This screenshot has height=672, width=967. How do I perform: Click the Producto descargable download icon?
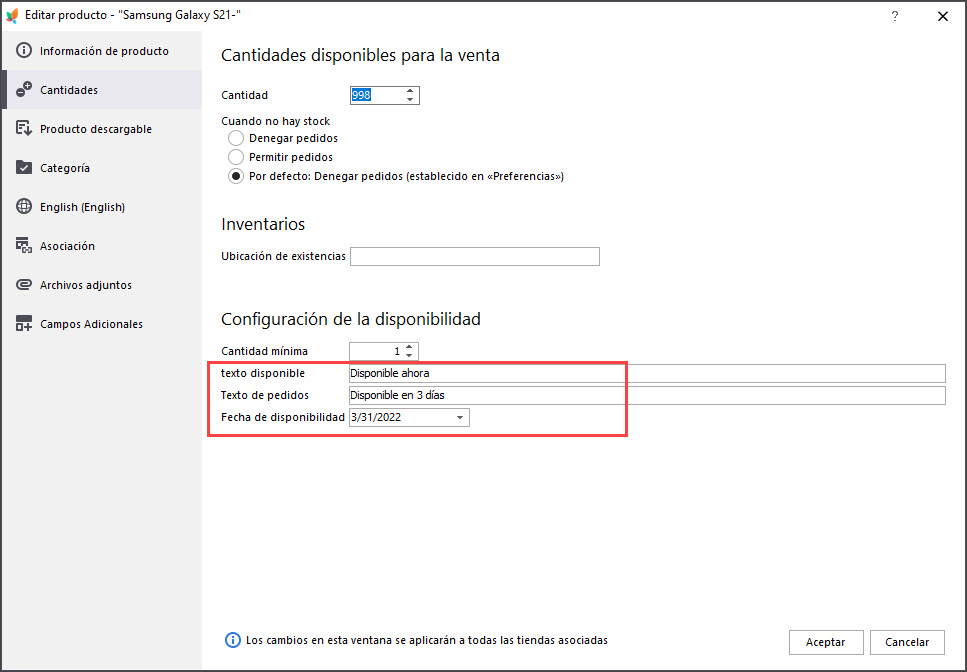[23, 128]
